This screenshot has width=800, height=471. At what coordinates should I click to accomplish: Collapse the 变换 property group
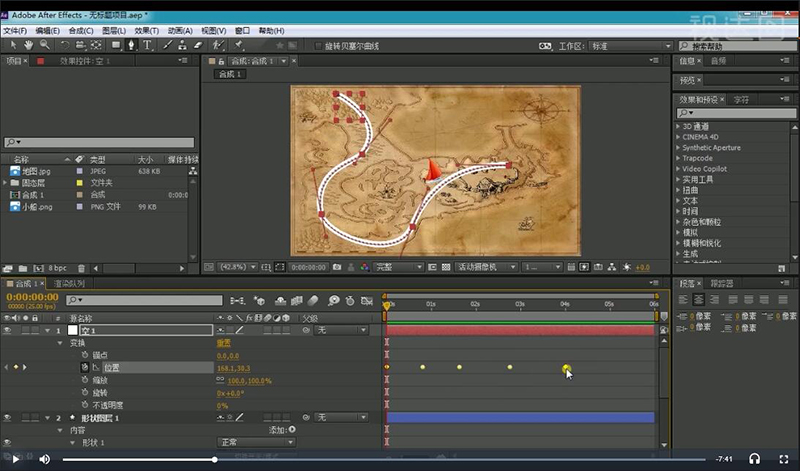pos(59,343)
